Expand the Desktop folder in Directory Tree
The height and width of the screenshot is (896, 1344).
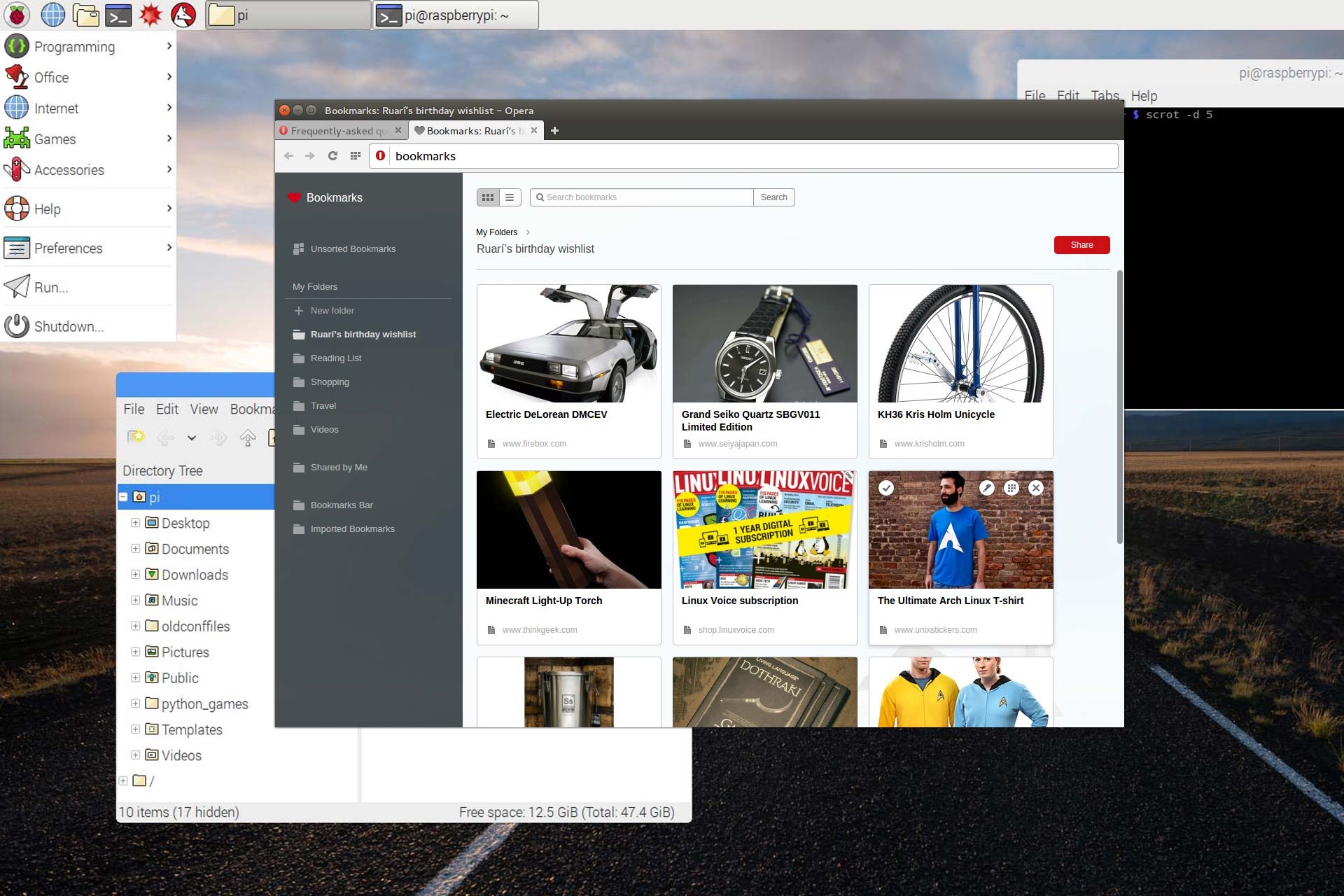point(135,523)
